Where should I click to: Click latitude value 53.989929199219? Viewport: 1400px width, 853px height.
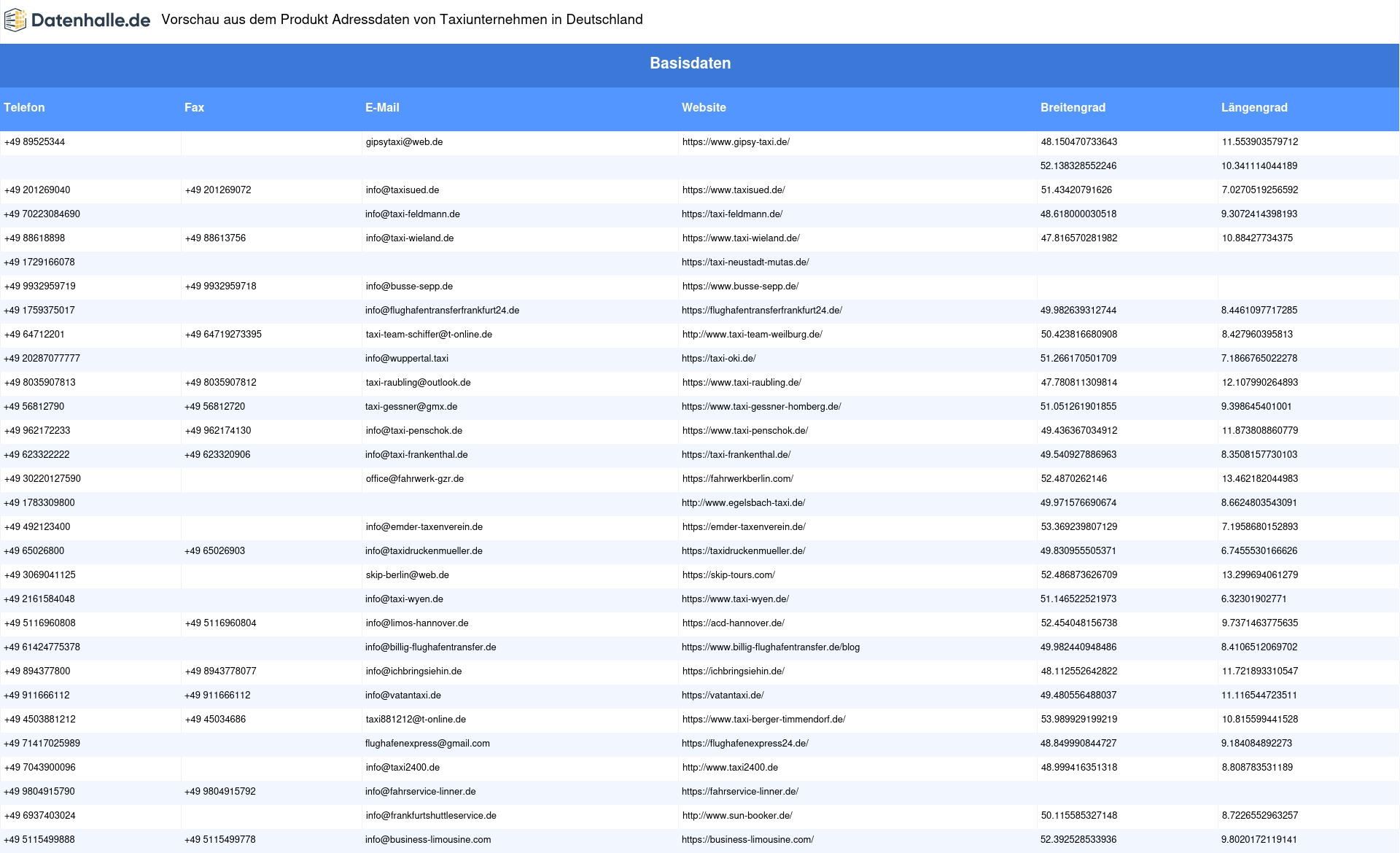click(1079, 720)
